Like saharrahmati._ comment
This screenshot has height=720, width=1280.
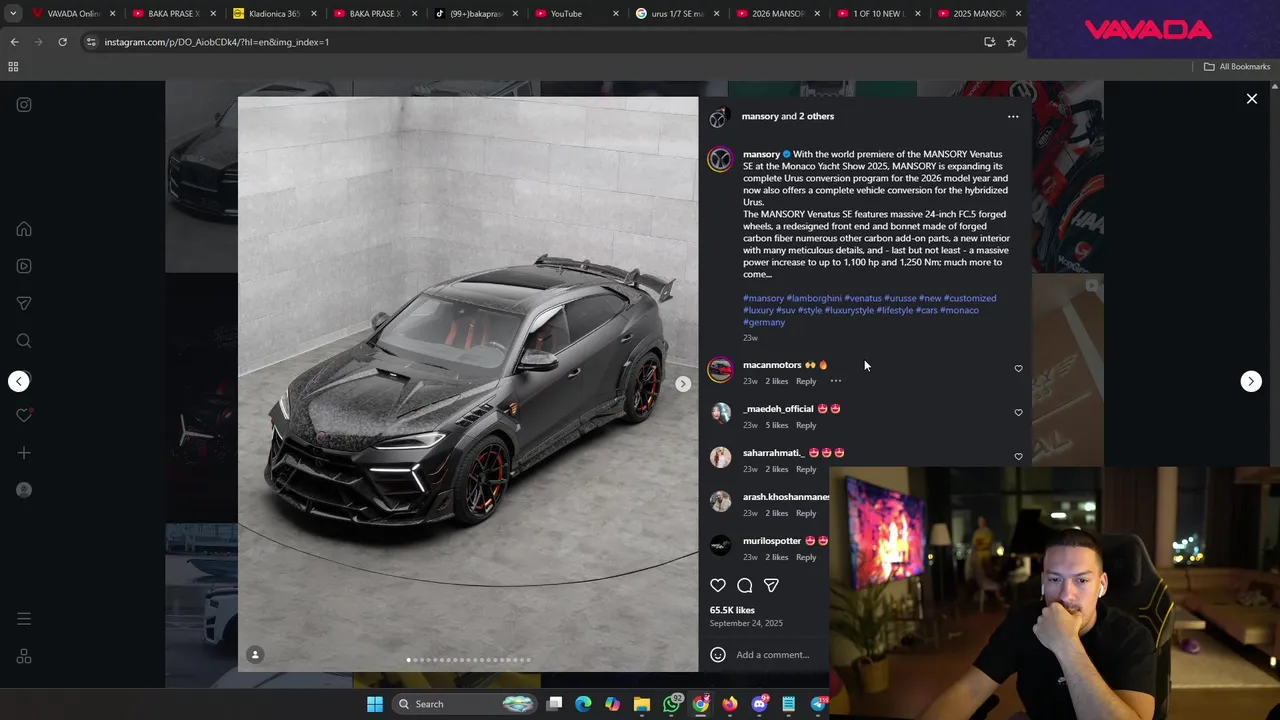click(1018, 457)
